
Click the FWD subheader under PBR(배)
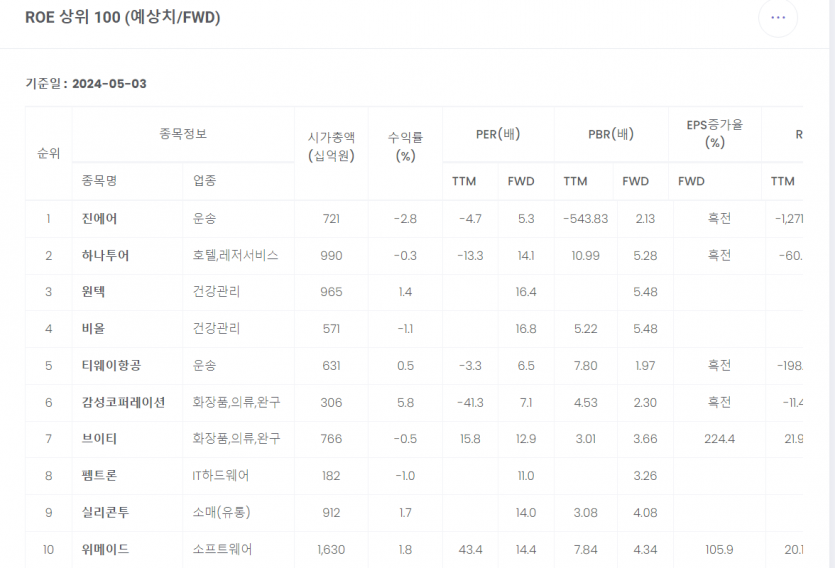[x=635, y=182]
